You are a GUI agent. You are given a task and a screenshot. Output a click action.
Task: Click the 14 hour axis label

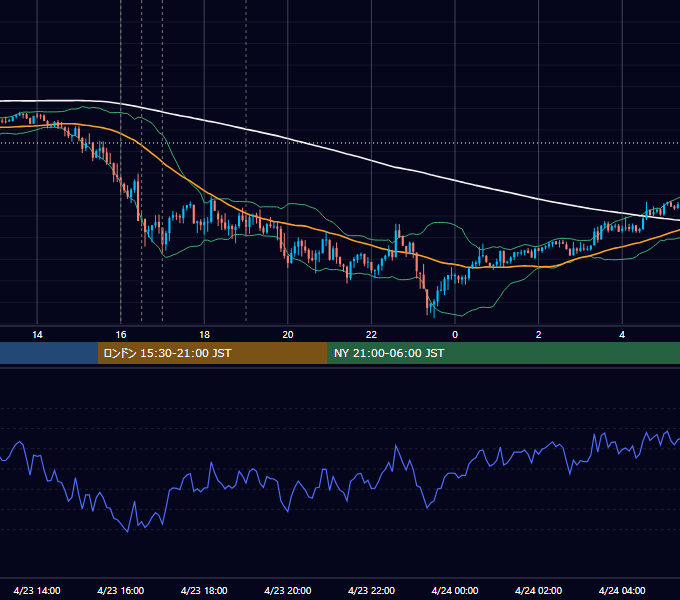coord(37,335)
